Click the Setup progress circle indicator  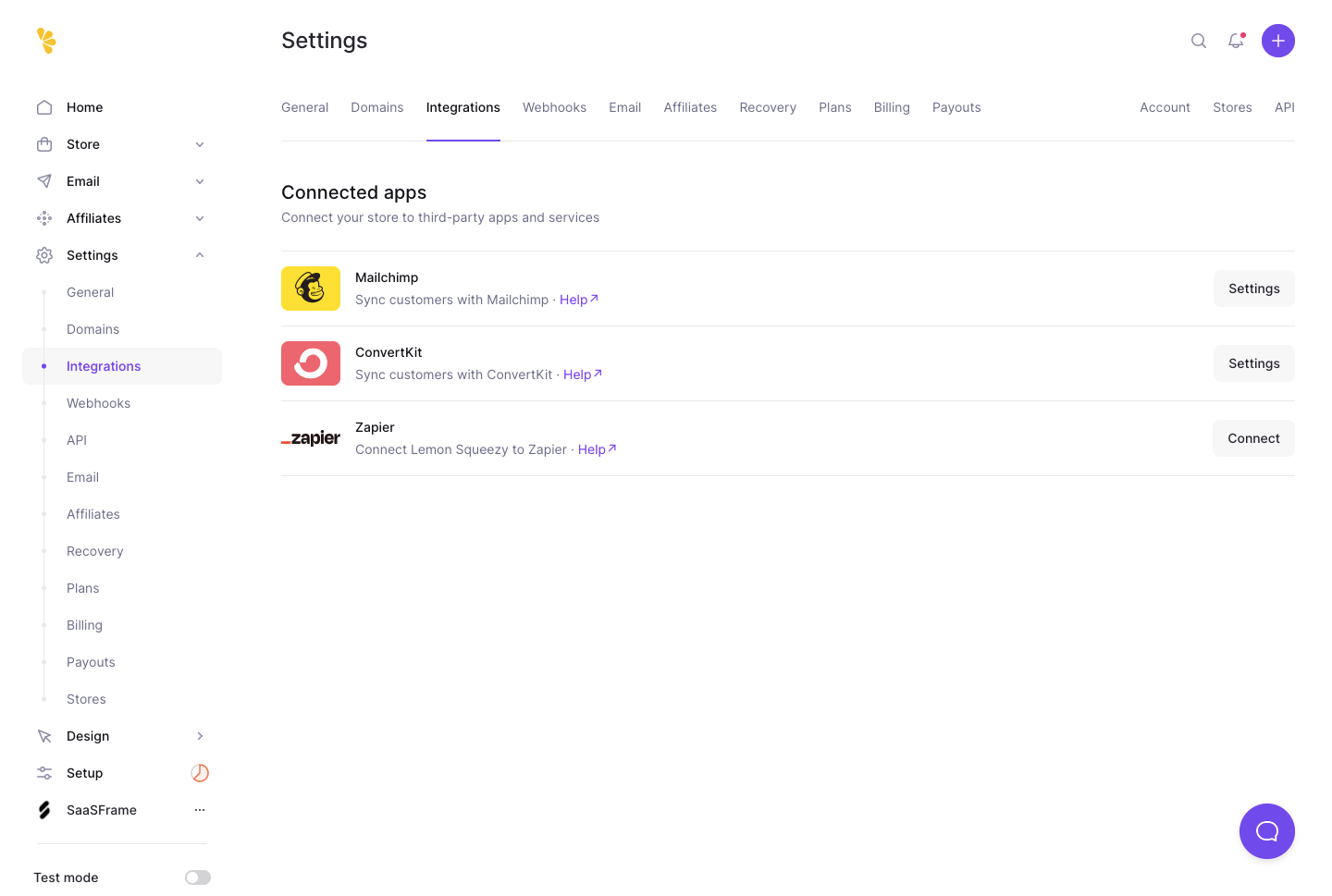[200, 773]
